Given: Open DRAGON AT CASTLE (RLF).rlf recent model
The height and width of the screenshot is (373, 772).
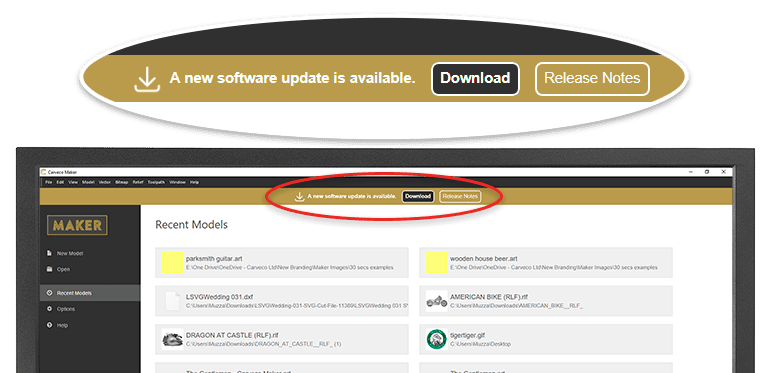Looking at the screenshot, I should tap(282, 340).
